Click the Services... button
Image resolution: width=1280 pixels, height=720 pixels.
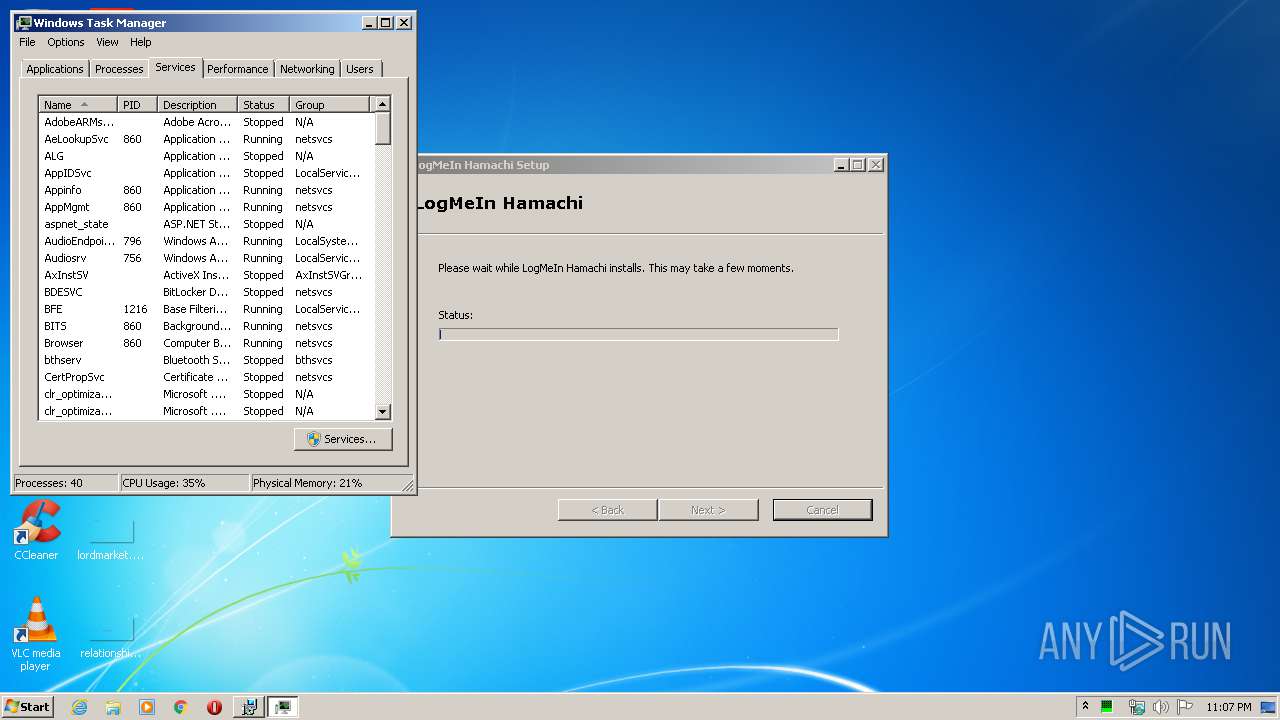343,439
